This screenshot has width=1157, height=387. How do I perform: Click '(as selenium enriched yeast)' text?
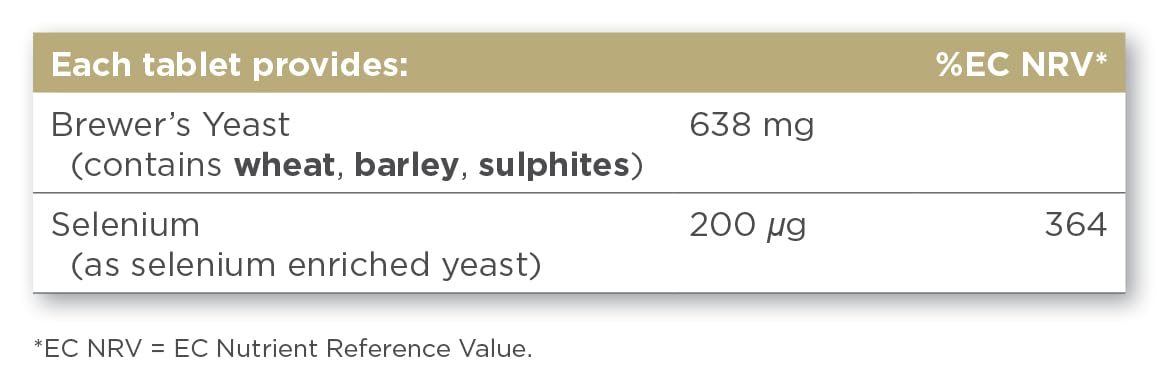point(305,266)
